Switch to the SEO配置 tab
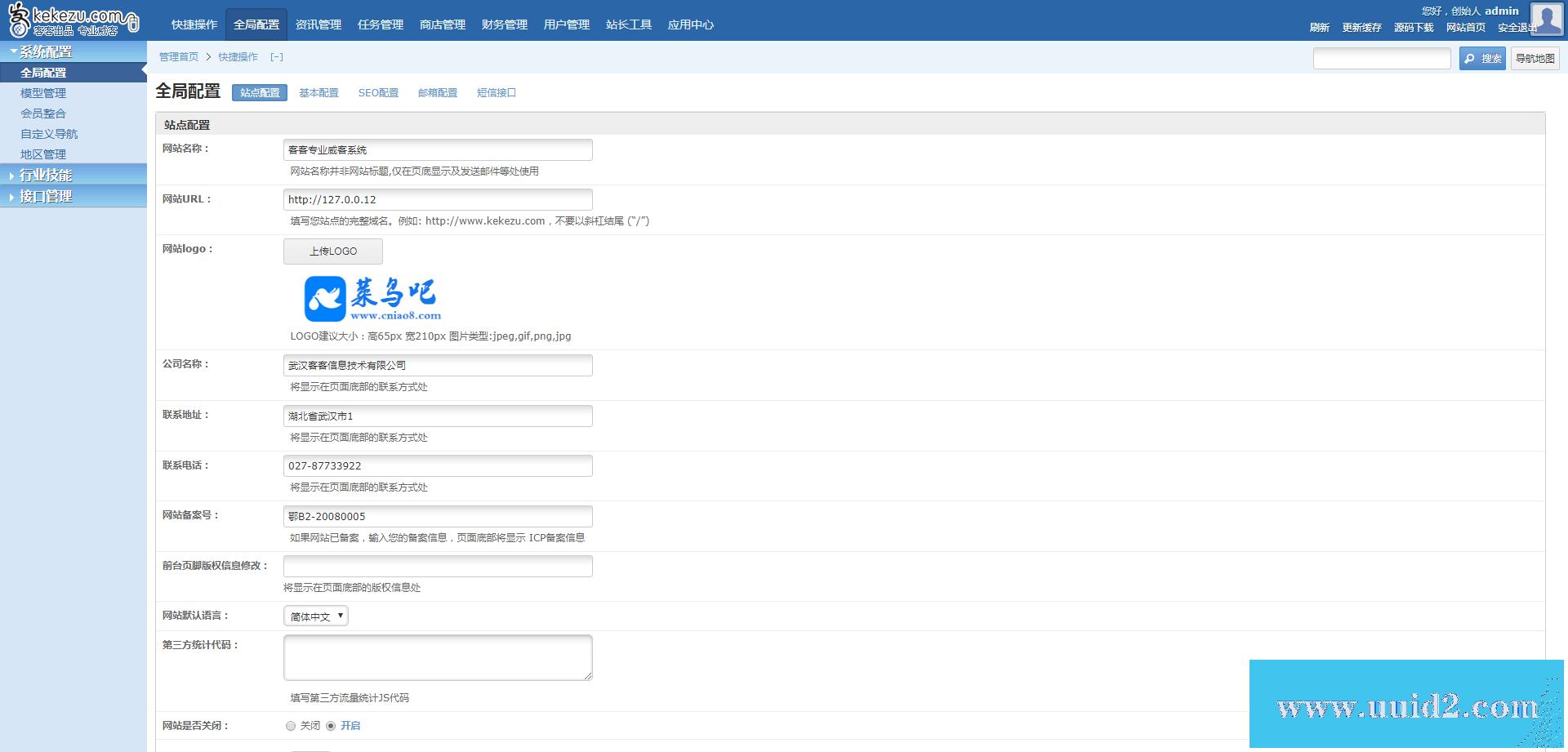This screenshot has width=1568, height=752. point(378,92)
